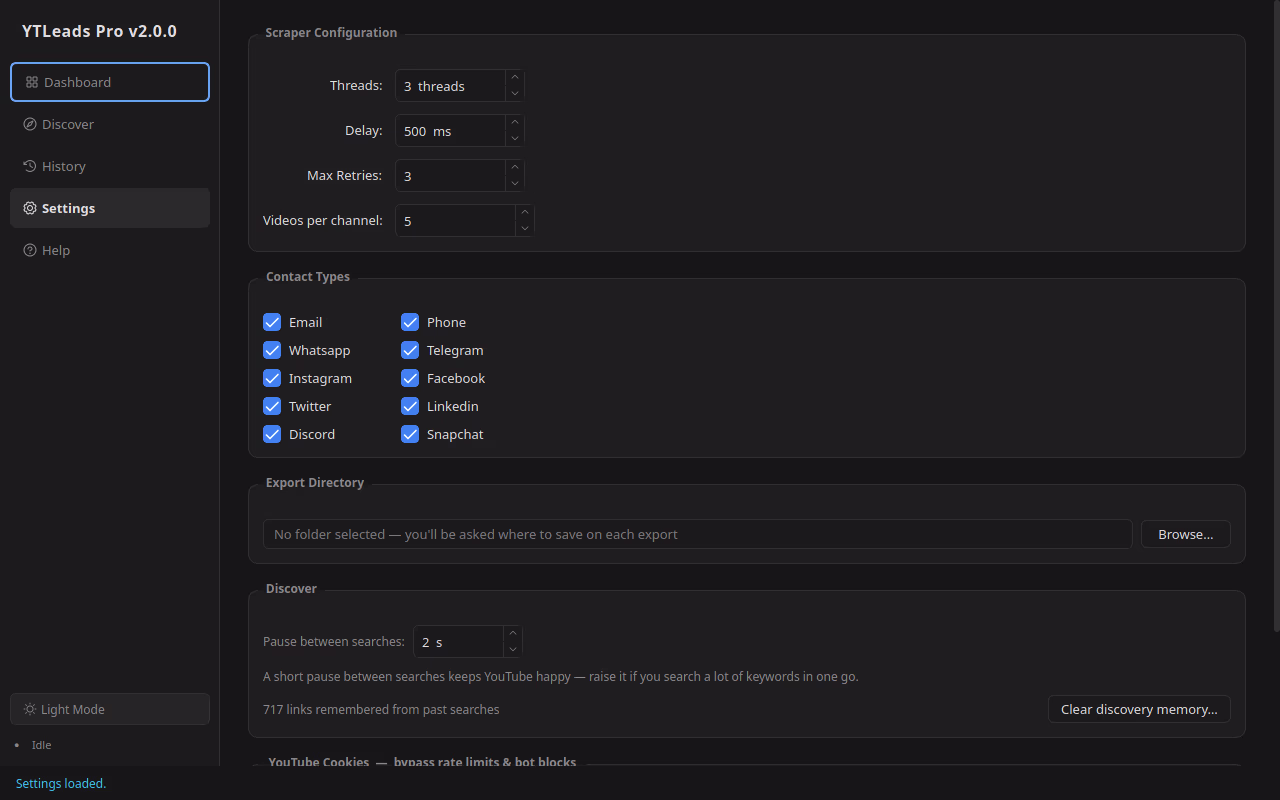Increase the Delay with up arrow
Image resolution: width=1280 pixels, height=800 pixels.
point(514,123)
